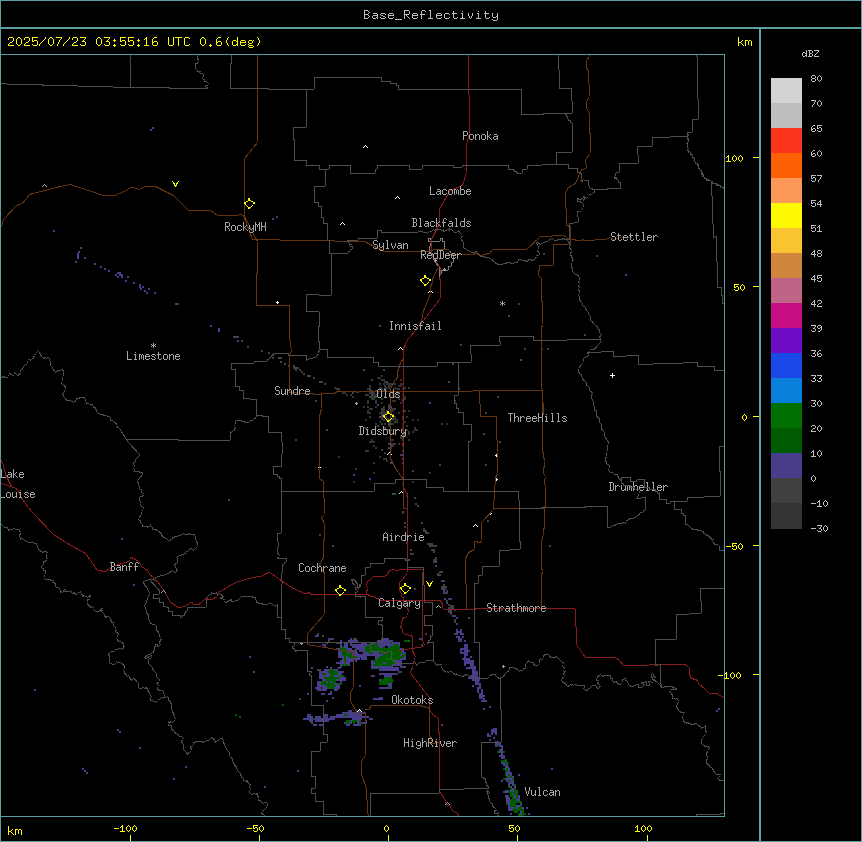The width and height of the screenshot is (862, 842).
Task: Click the Strathmore town label
Action: click(516, 608)
